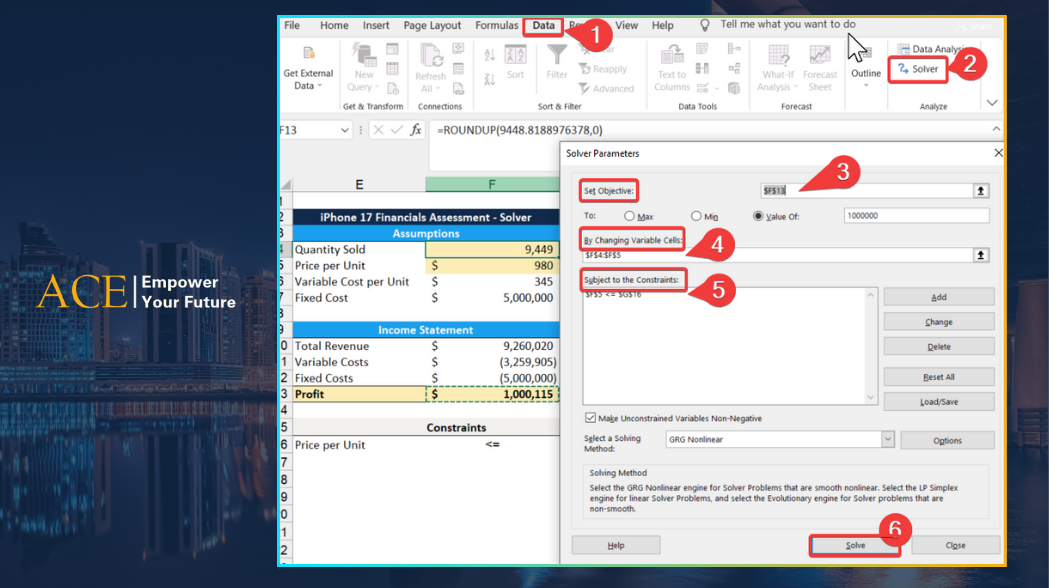Click the Set Objective range selector arrow
Image resolution: width=1049 pixels, height=588 pixels.
click(x=981, y=190)
